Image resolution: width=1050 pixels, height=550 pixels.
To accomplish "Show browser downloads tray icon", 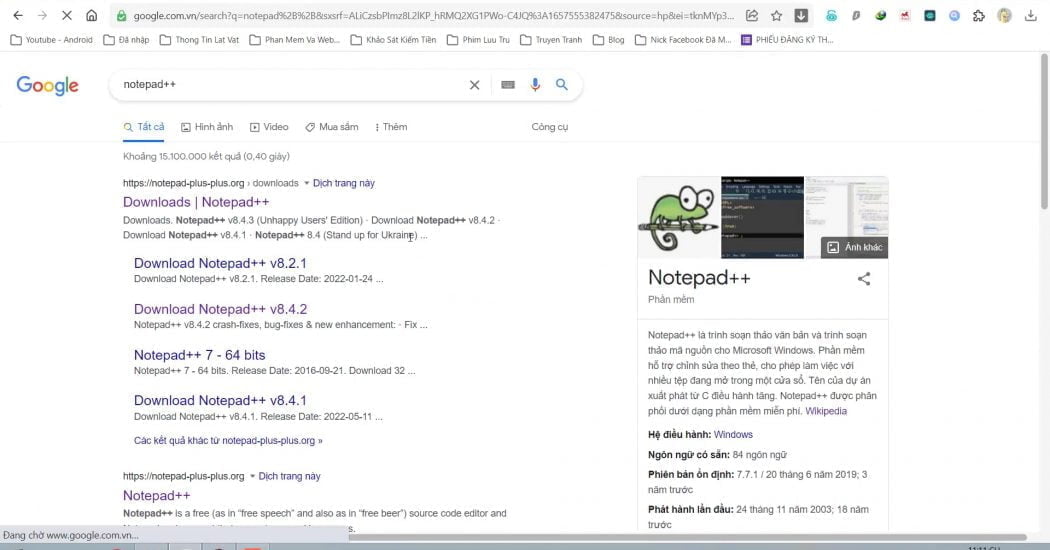I will tap(1031, 15).
